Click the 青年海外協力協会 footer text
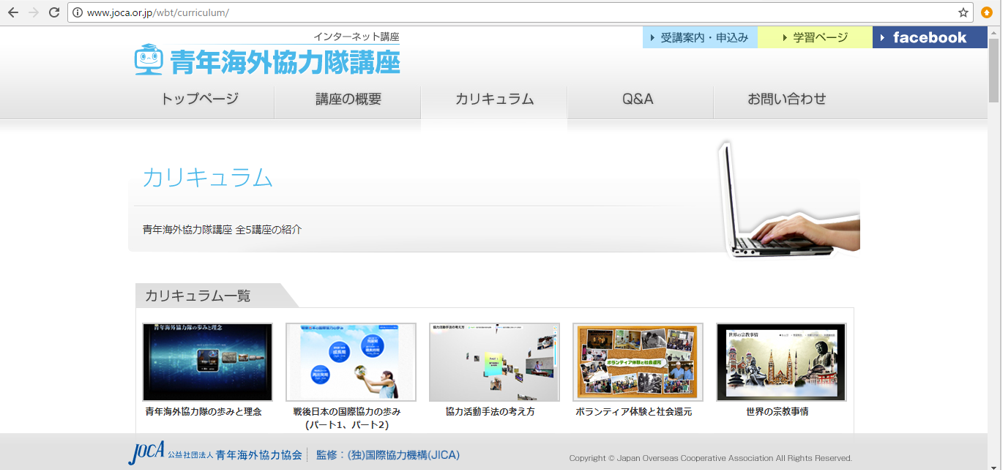The height and width of the screenshot is (470, 1002). coord(259,456)
